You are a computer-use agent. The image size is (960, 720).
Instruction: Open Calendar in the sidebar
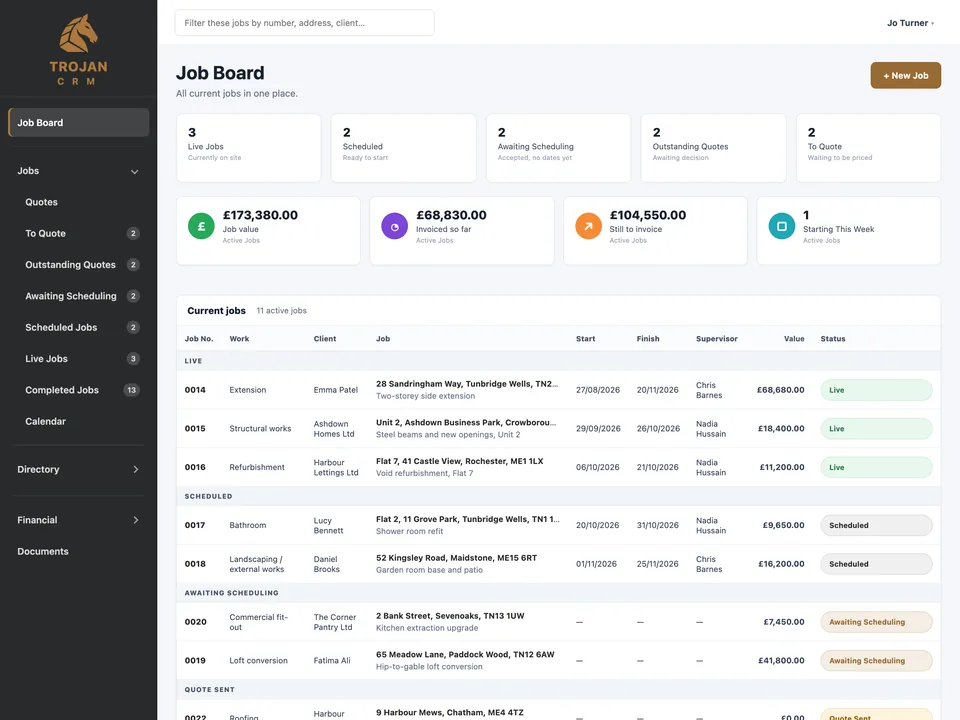pos(45,421)
